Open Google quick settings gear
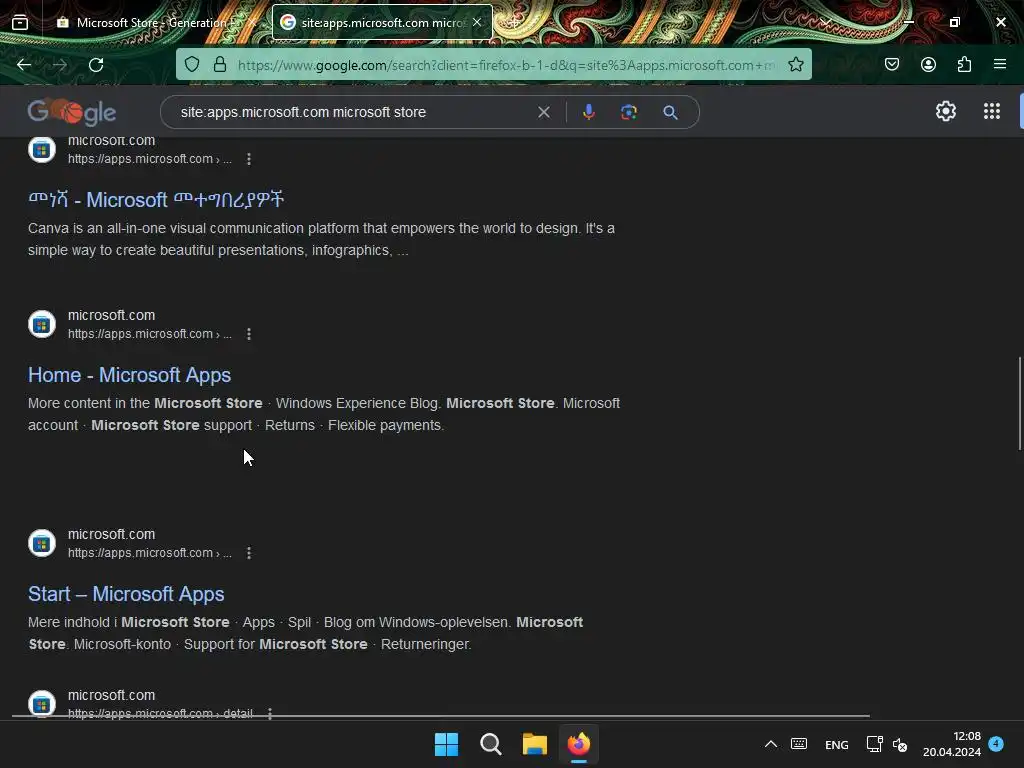 (946, 112)
